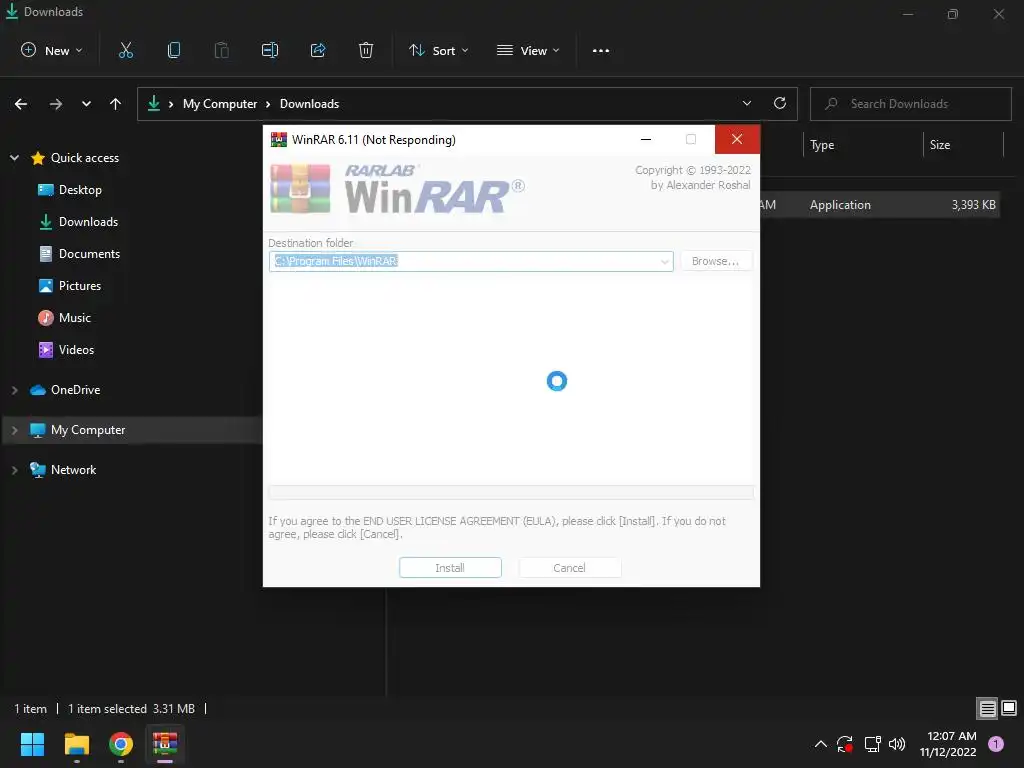The width and height of the screenshot is (1024, 768).
Task: Open the notification count badge
Action: (996, 744)
